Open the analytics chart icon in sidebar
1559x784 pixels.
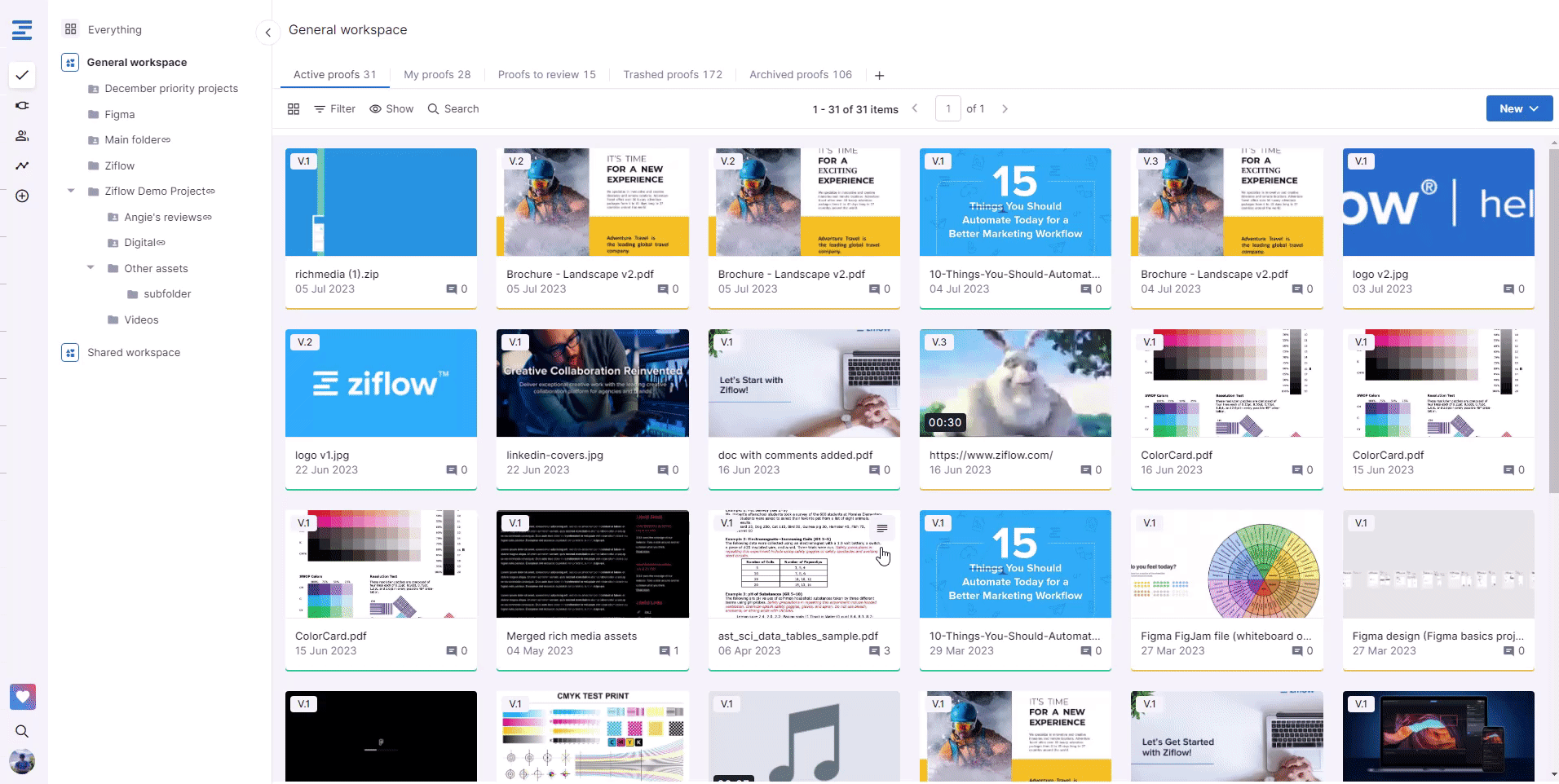pyautogui.click(x=22, y=166)
